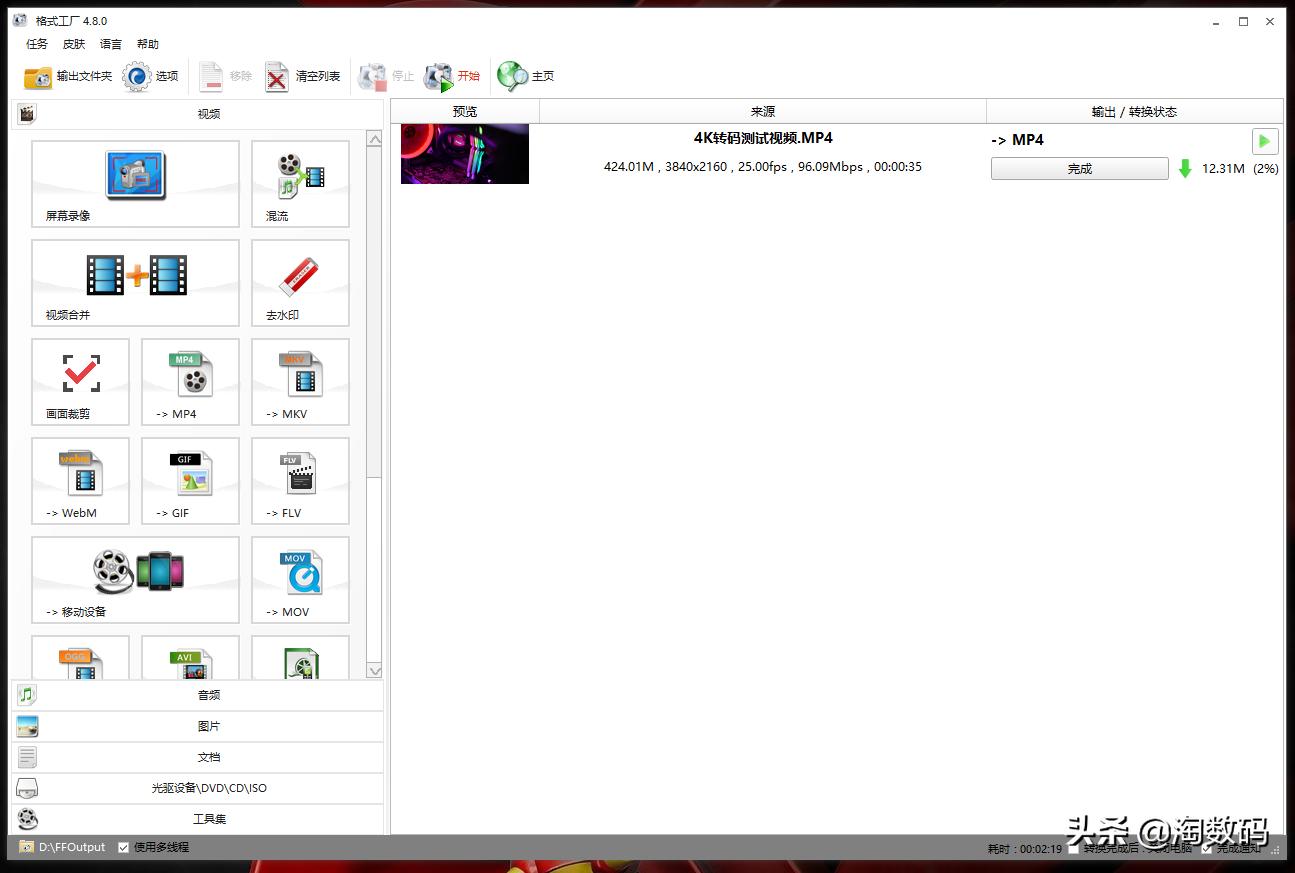Open the 输出文件夹 output folder
The image size is (1295, 873).
[x=68, y=75]
